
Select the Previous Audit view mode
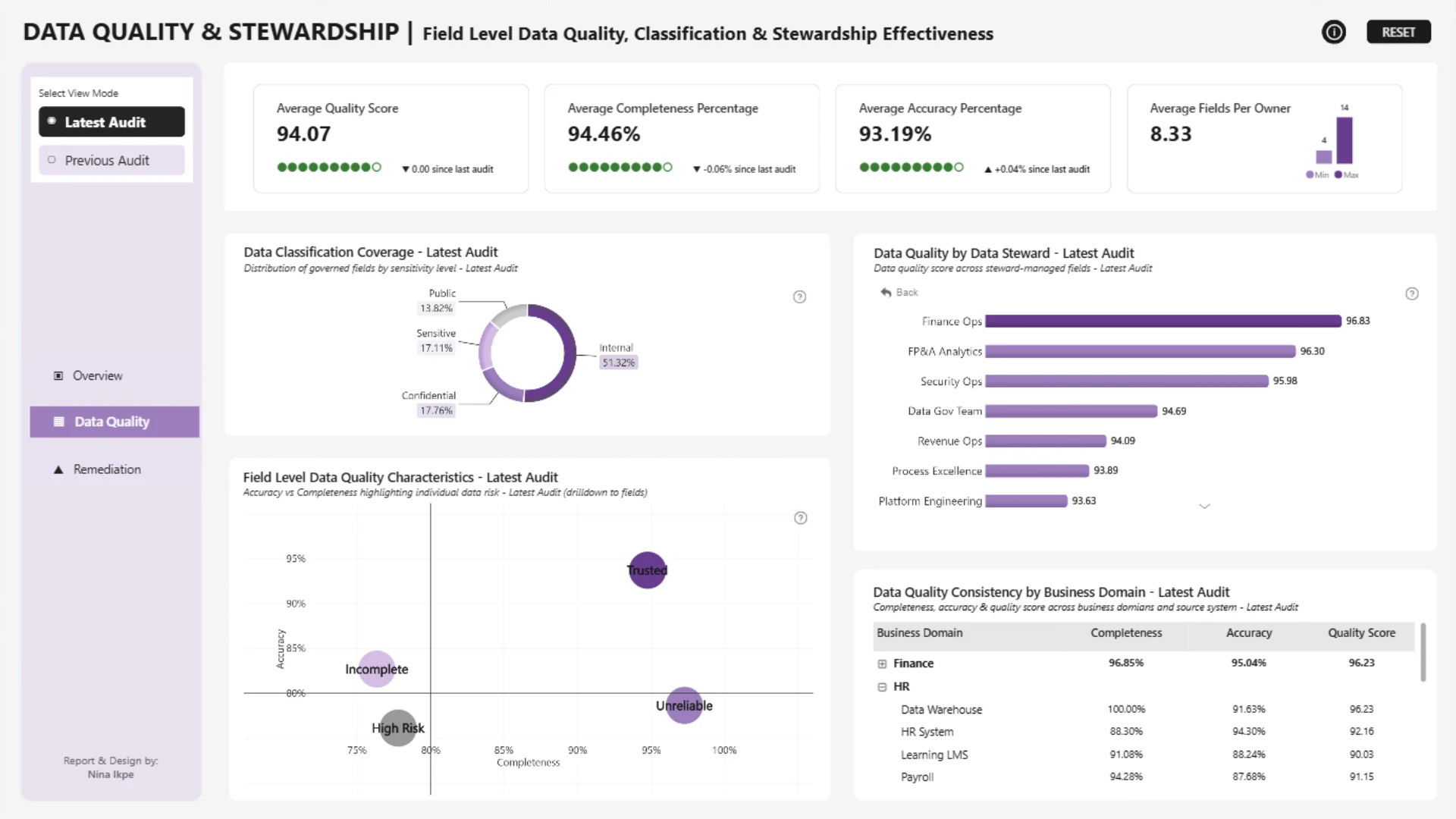[x=111, y=160]
